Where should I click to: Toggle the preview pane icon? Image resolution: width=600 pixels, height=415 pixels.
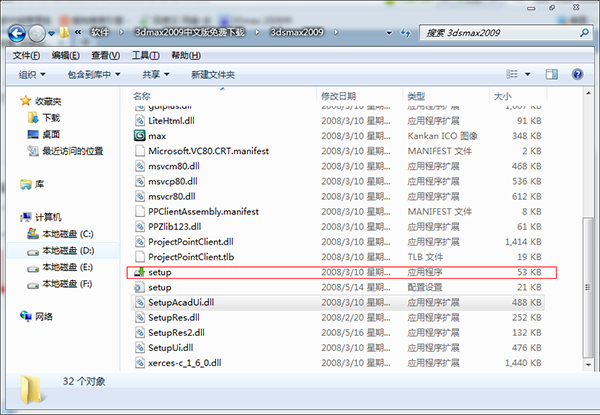551,74
